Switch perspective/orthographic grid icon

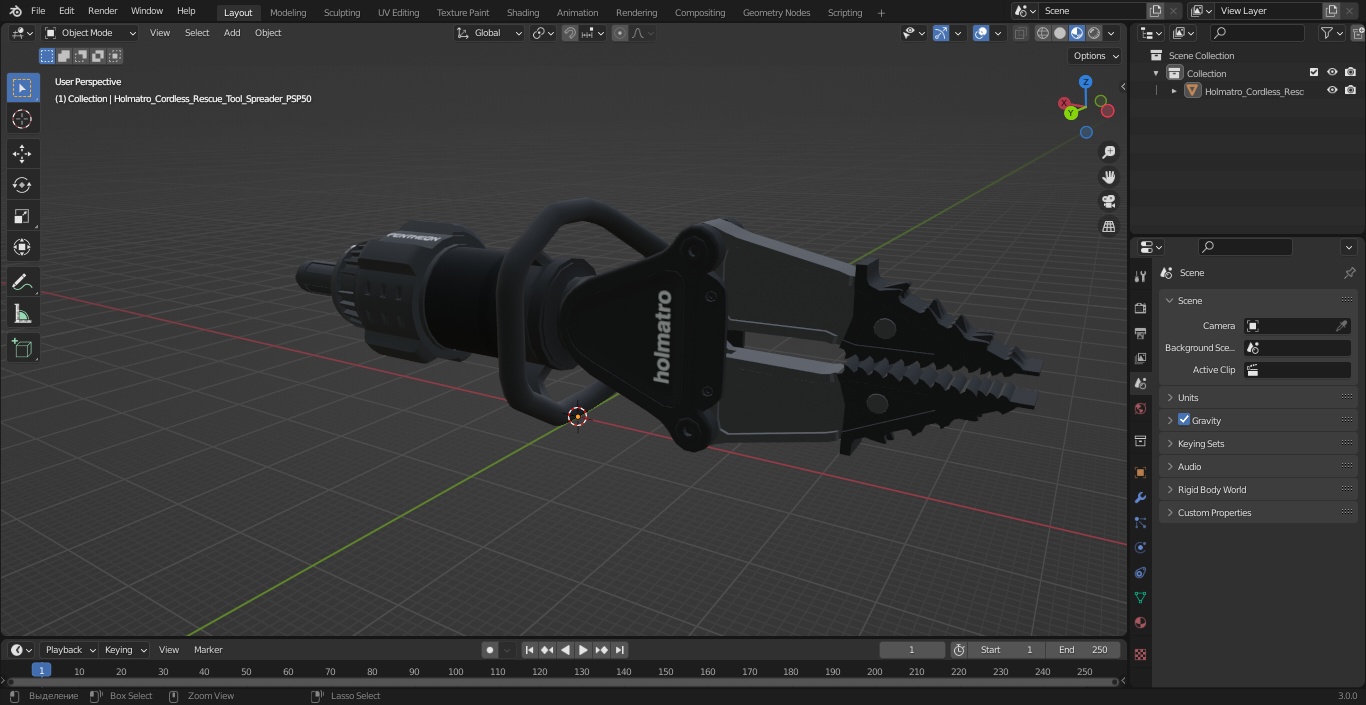point(1108,227)
